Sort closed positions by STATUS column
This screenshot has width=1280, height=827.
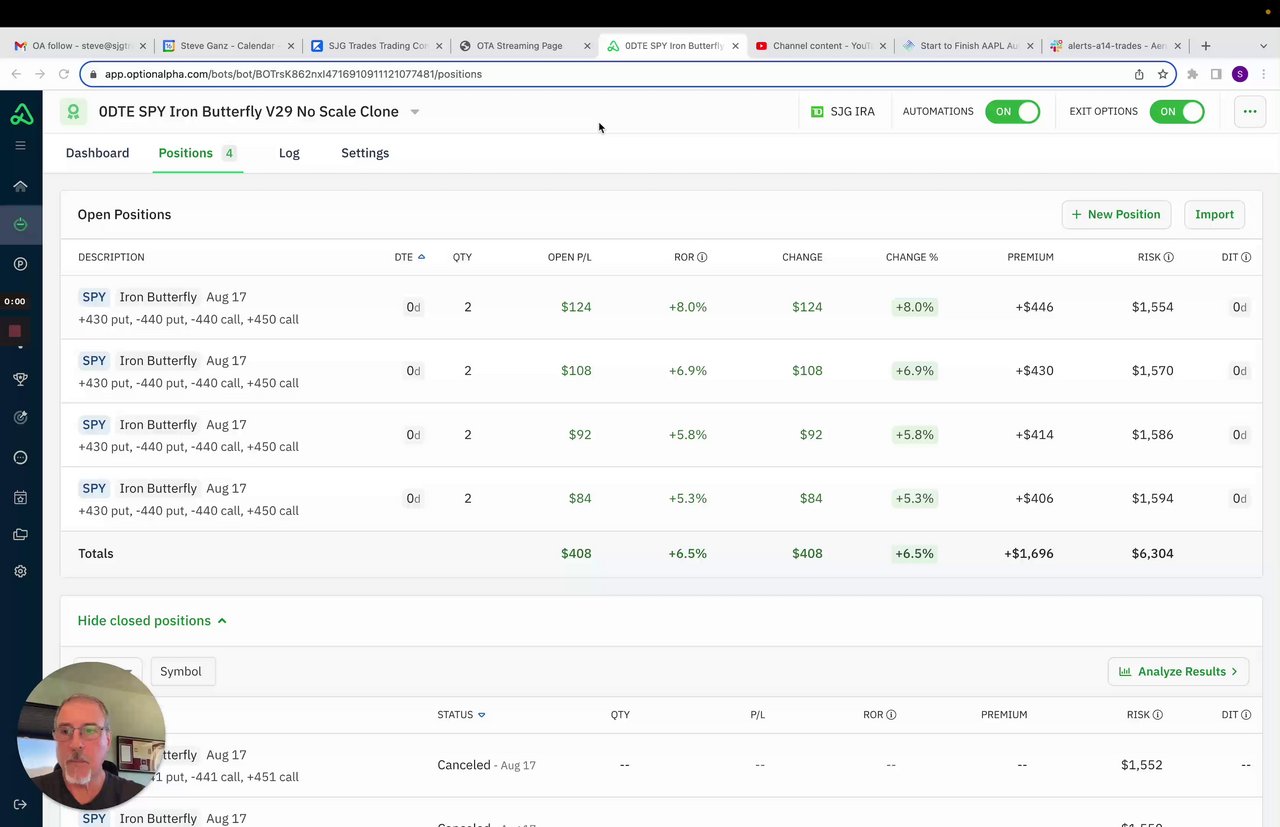pos(461,715)
